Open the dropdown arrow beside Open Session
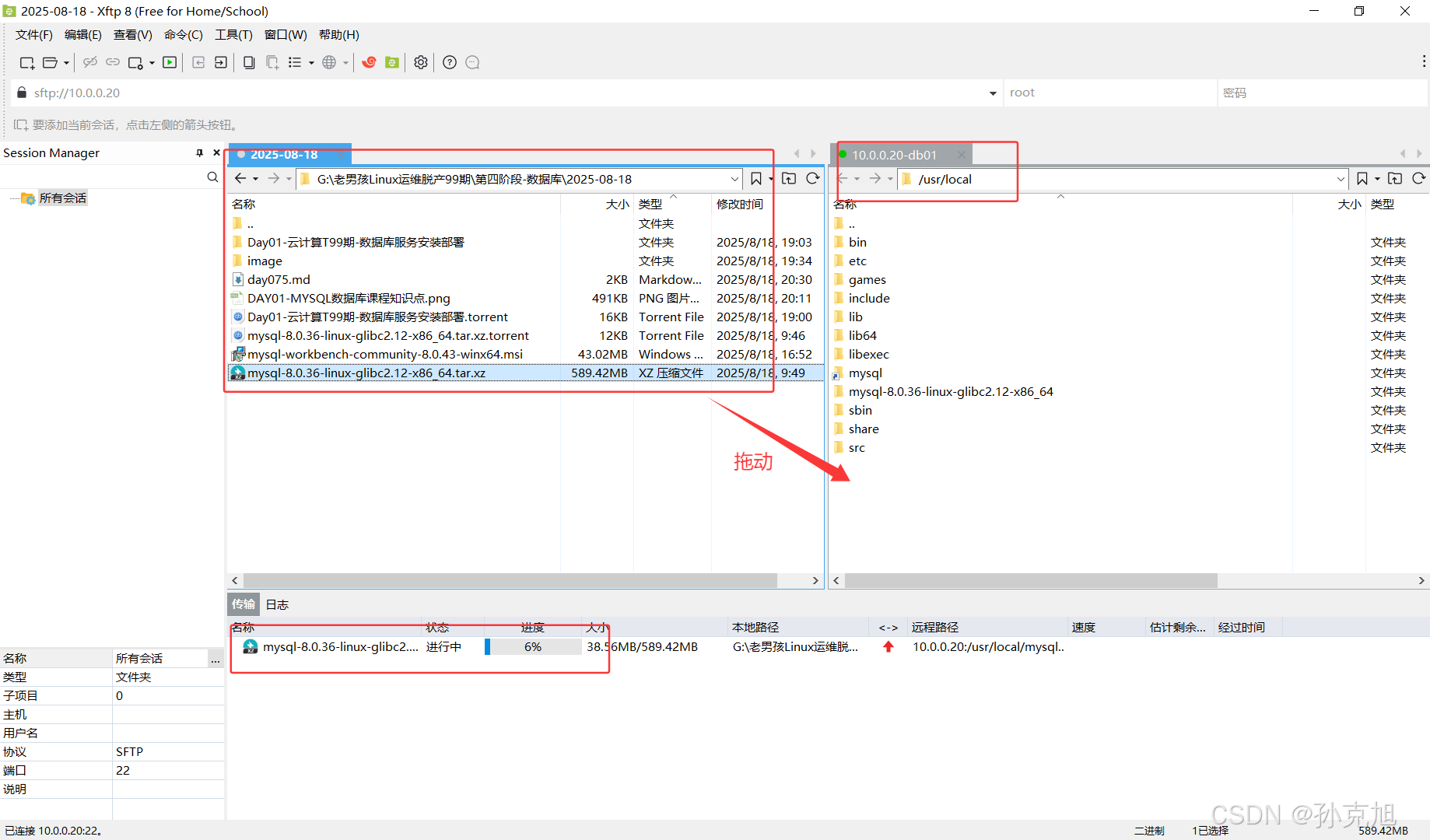Image resolution: width=1430 pixels, height=840 pixels. tap(67, 63)
